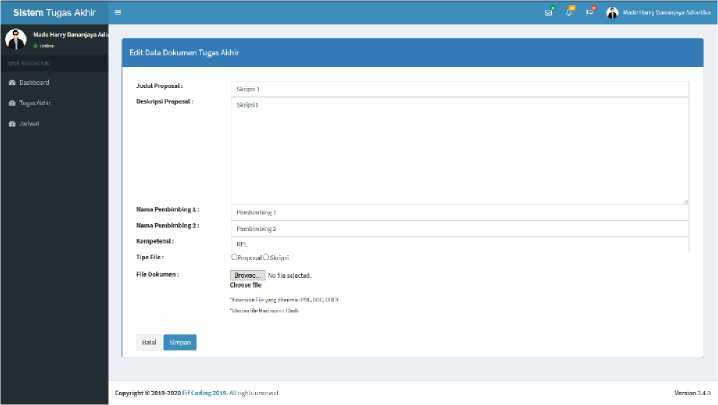This screenshot has height=405, width=718.
Task: Click the profile photo in the sidebar
Action: click(14, 39)
